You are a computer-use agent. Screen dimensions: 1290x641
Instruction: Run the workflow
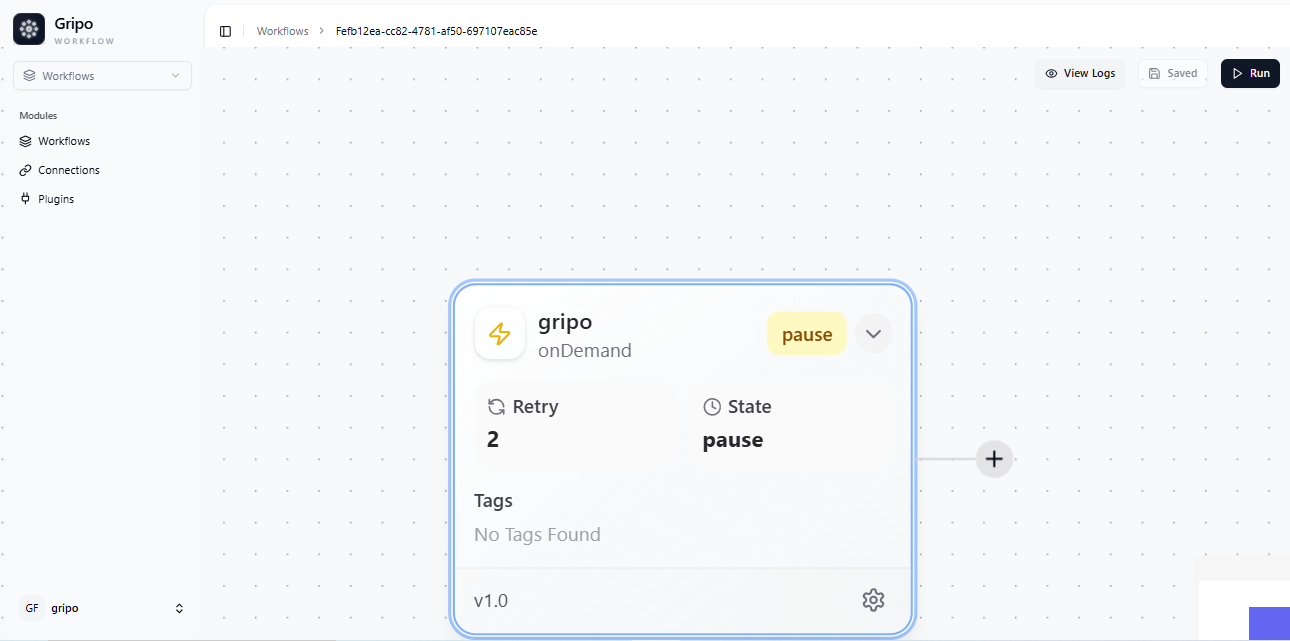click(1250, 73)
